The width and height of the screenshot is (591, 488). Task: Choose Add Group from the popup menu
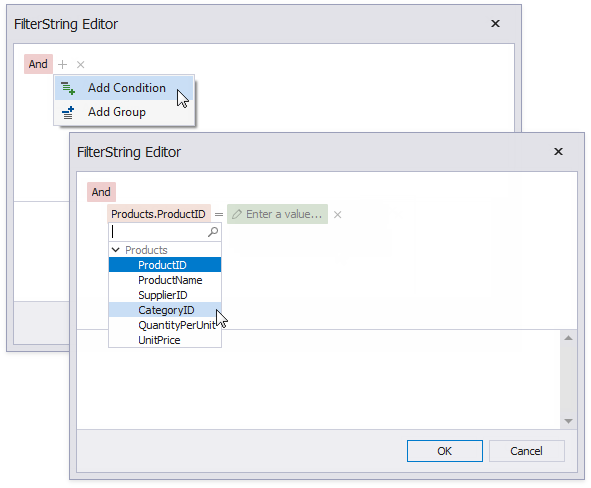[x=124, y=112]
